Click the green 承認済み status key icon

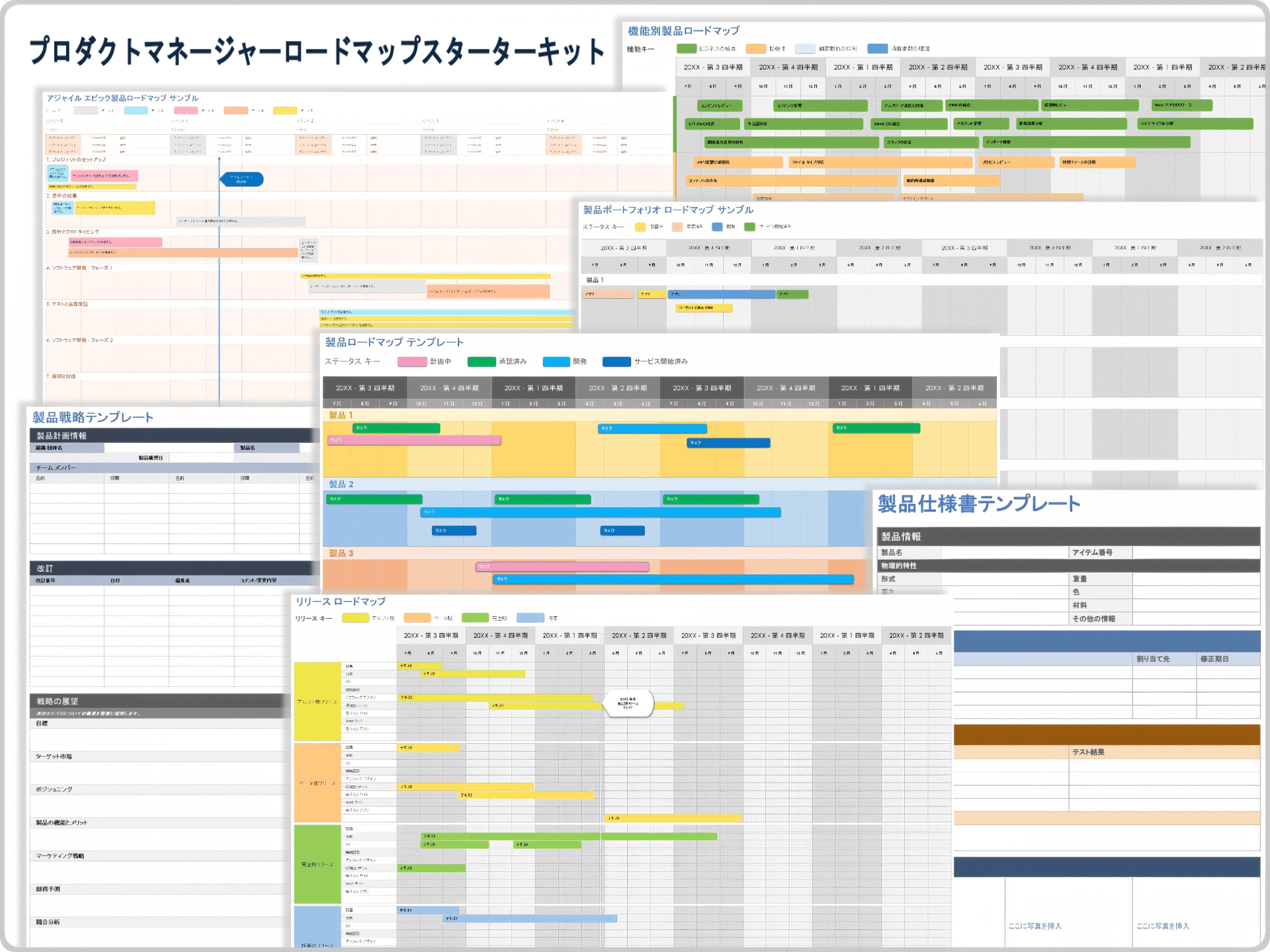483,362
